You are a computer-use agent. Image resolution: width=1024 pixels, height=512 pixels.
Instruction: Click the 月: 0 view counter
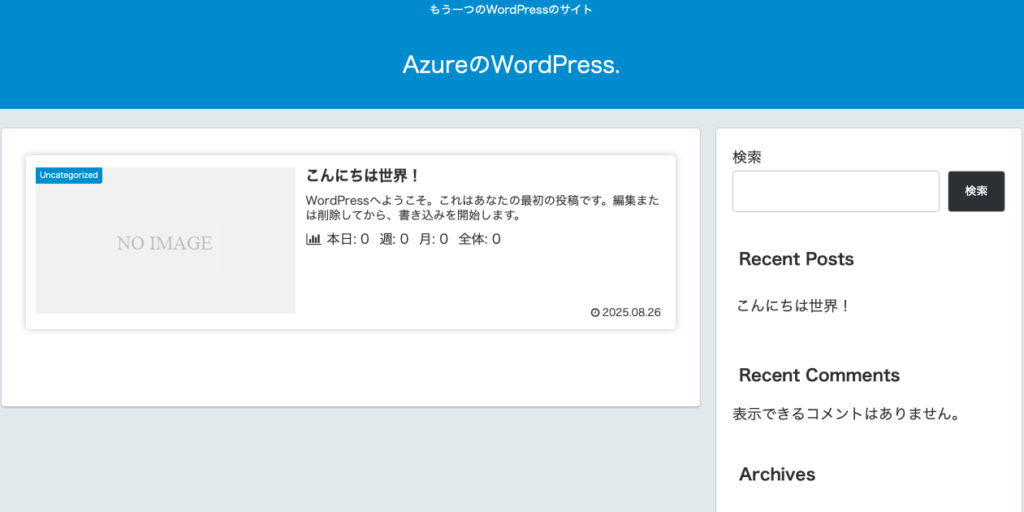point(434,240)
